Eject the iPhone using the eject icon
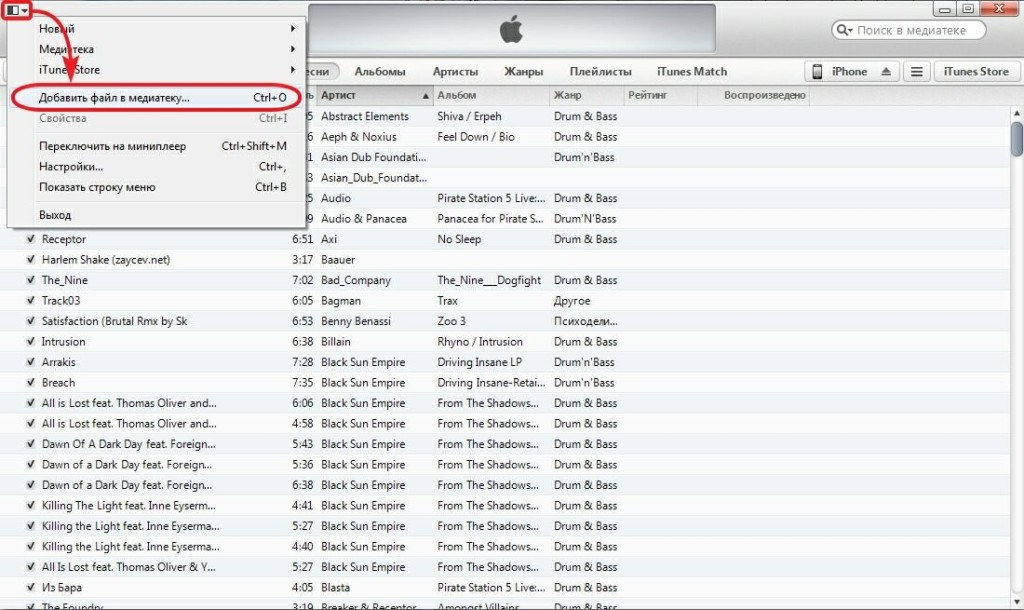This screenshot has width=1024, height=610. (x=885, y=72)
